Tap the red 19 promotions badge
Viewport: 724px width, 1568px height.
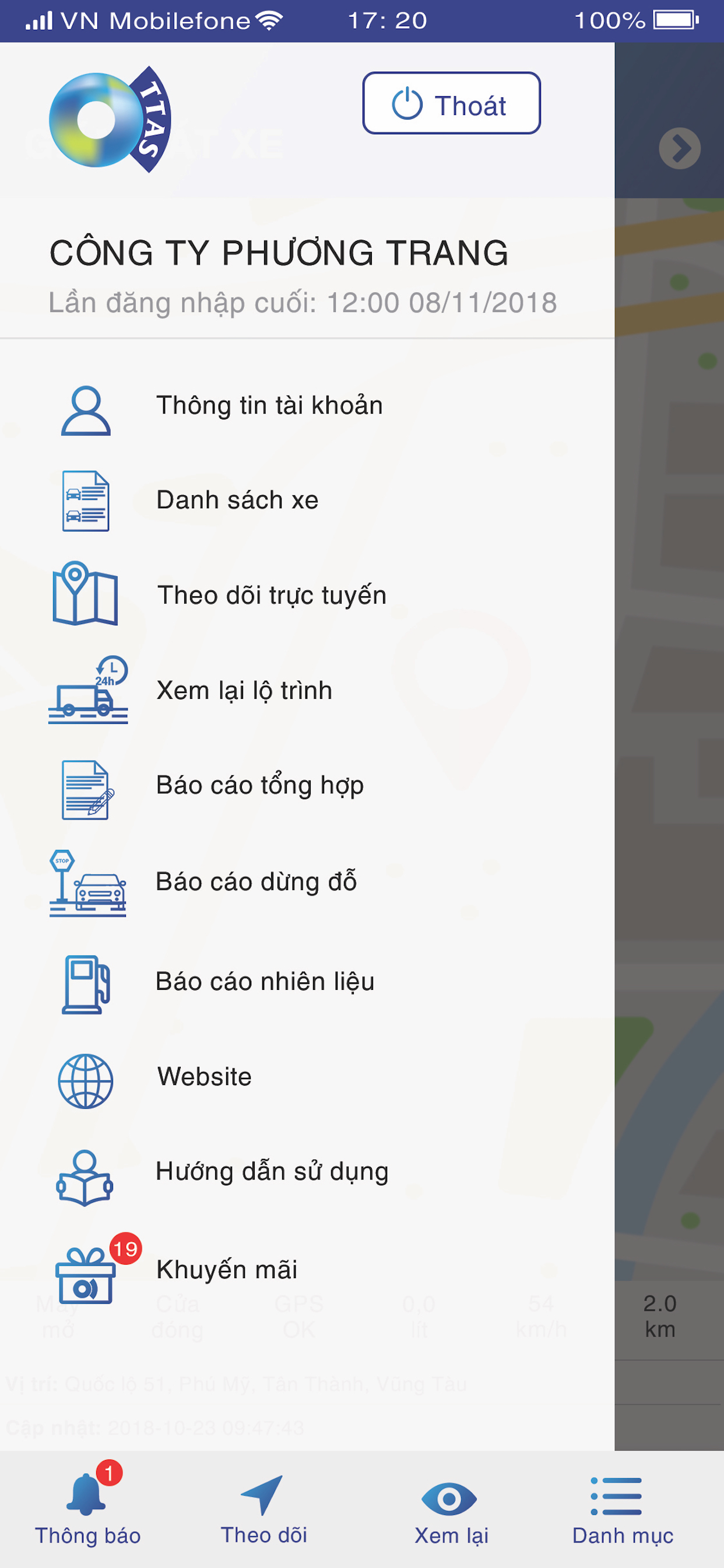125,1249
